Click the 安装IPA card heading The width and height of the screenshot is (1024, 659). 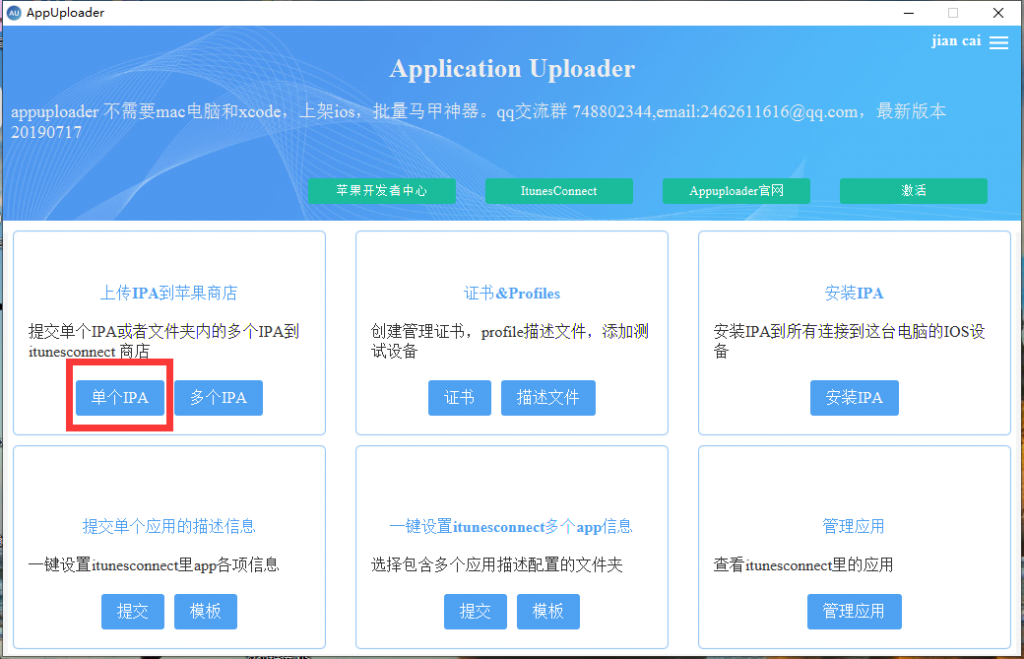[854, 293]
